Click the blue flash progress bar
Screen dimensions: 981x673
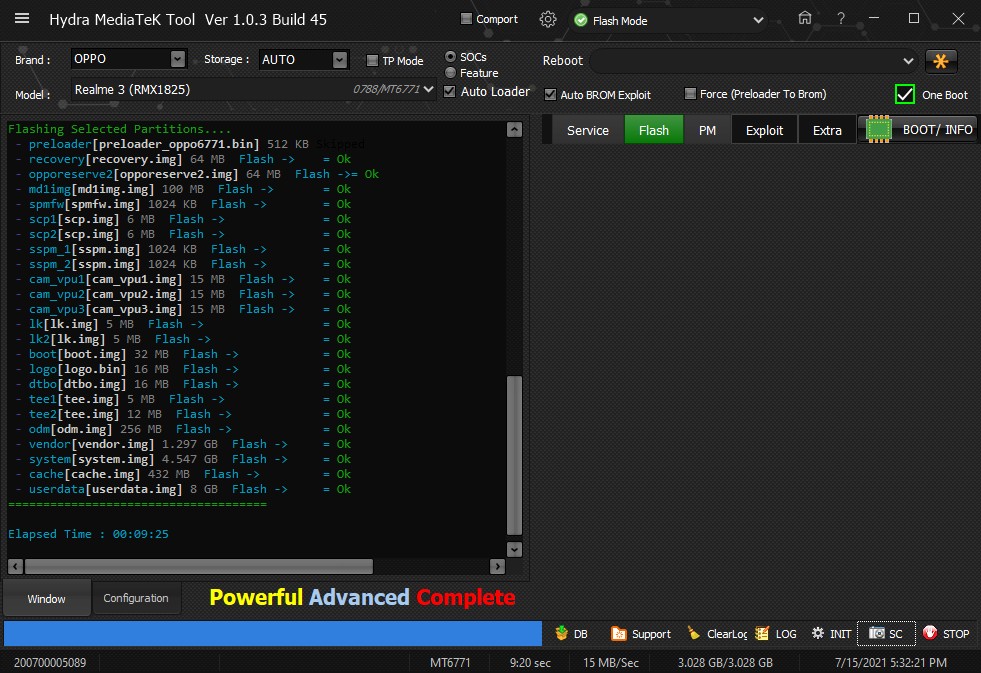pyautogui.click(x=273, y=633)
